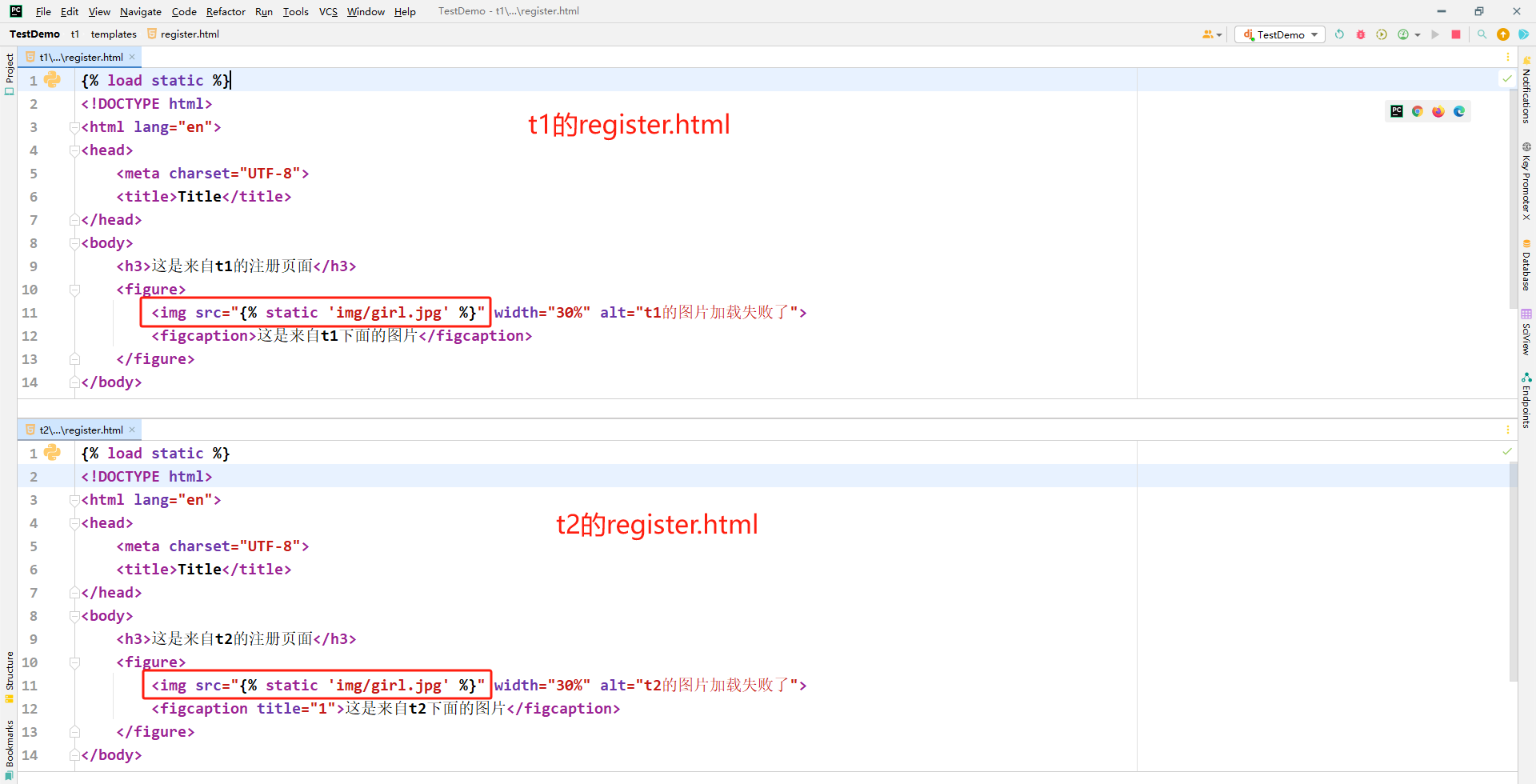Open t1 register.html in Firefox

(x=1438, y=111)
